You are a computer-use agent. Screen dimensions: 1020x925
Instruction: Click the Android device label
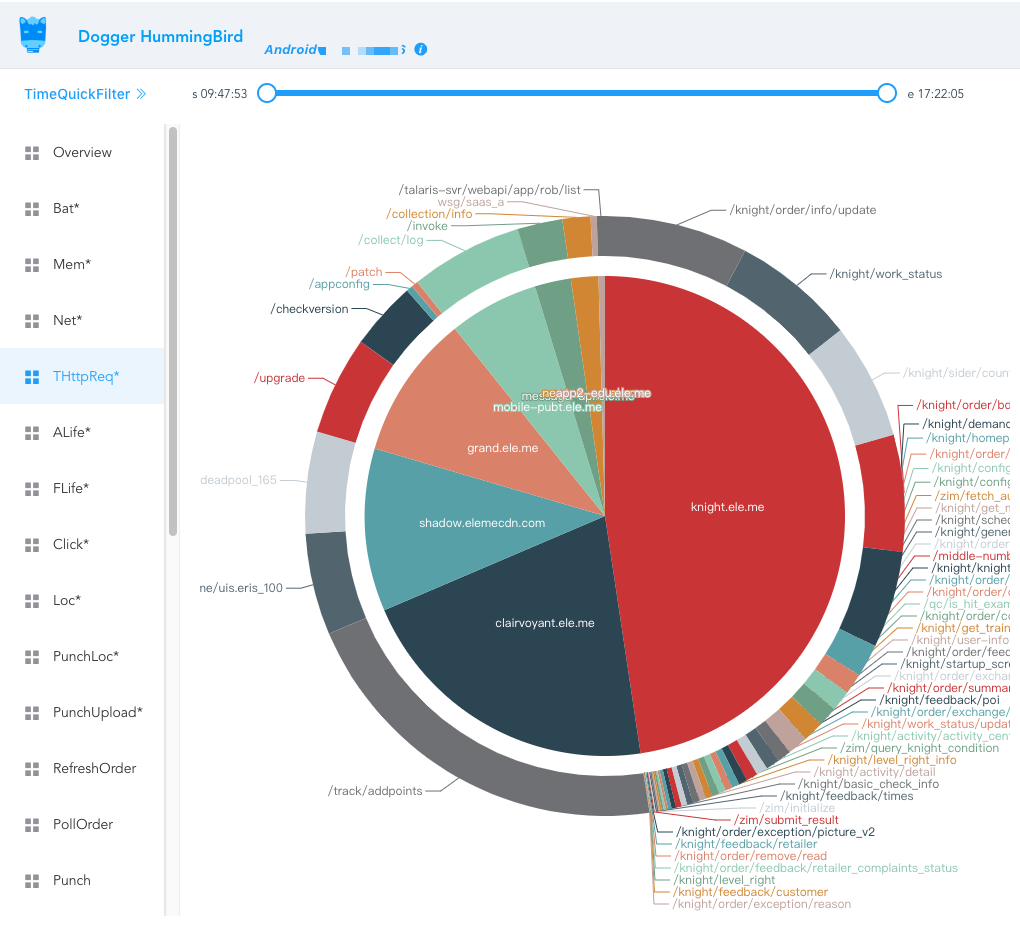pos(291,49)
